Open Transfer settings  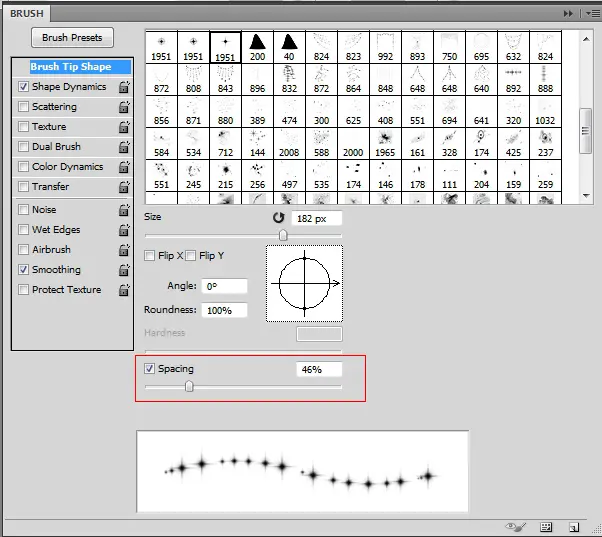(x=51, y=187)
